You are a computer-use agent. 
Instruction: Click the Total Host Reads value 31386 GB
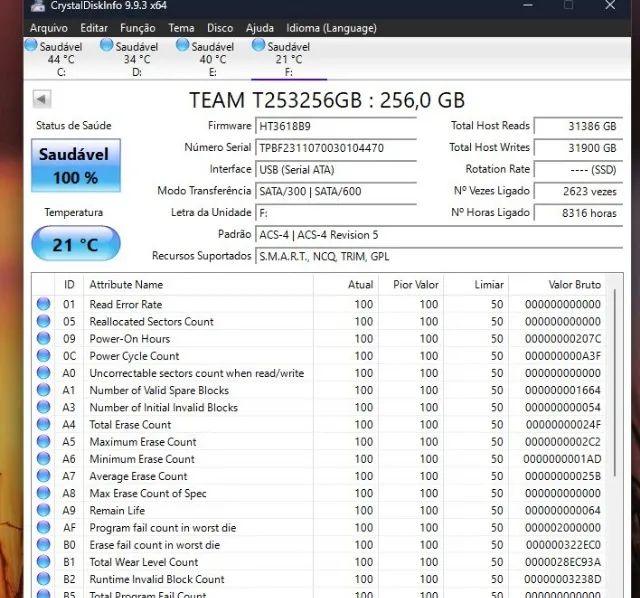578,126
